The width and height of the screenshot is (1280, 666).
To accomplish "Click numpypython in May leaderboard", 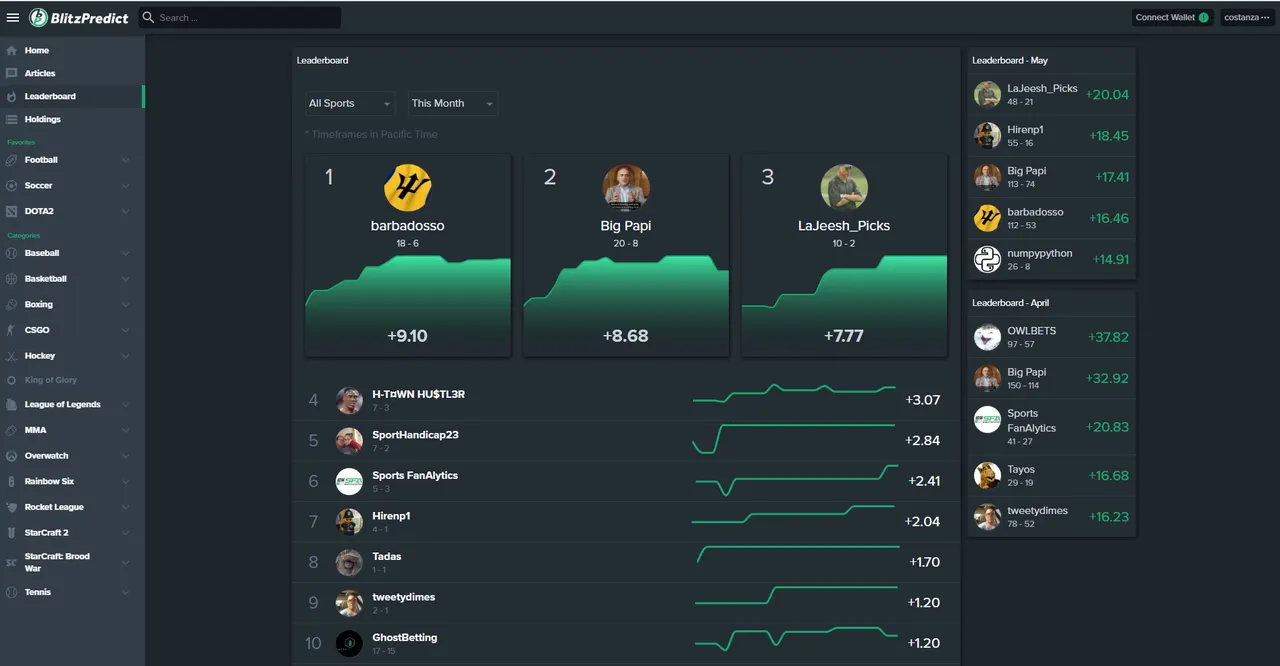I will (x=1039, y=253).
